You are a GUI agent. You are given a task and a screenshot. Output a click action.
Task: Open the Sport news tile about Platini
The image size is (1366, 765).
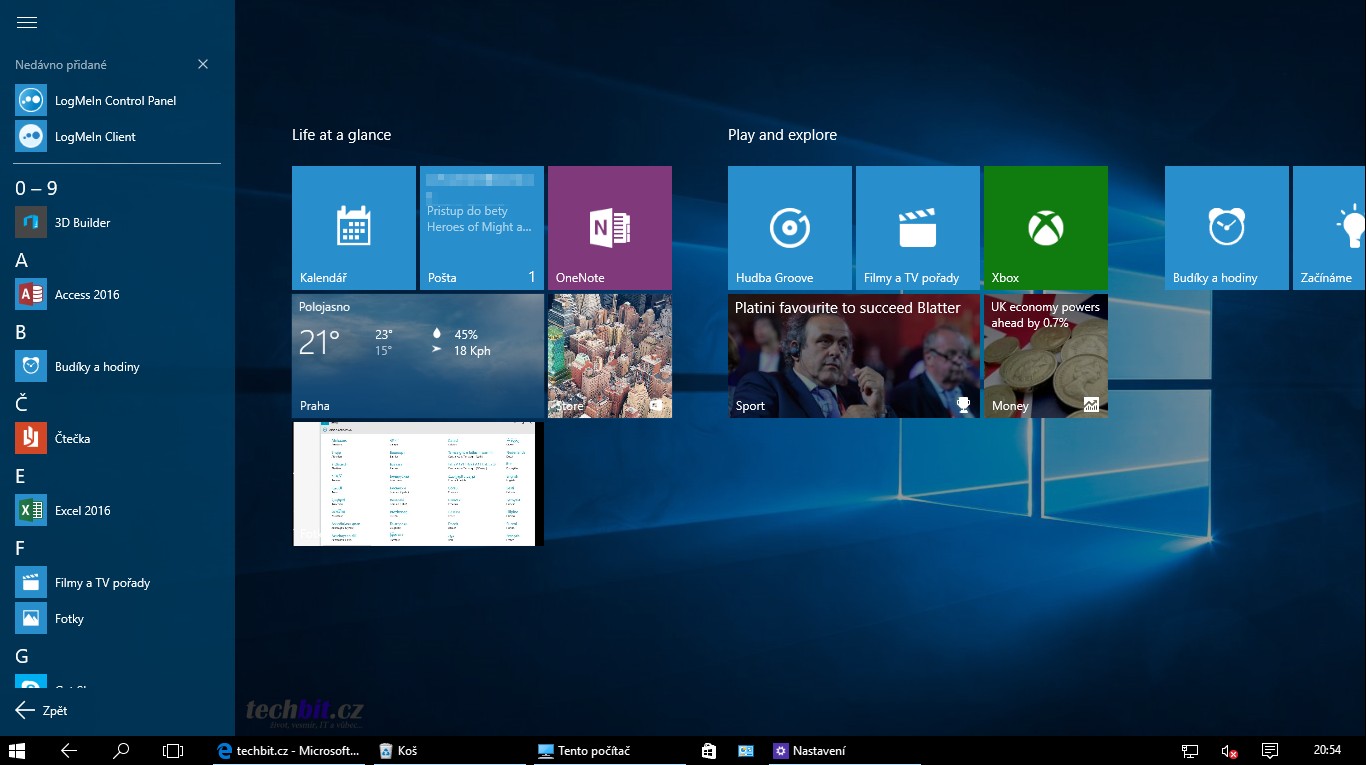pos(853,356)
